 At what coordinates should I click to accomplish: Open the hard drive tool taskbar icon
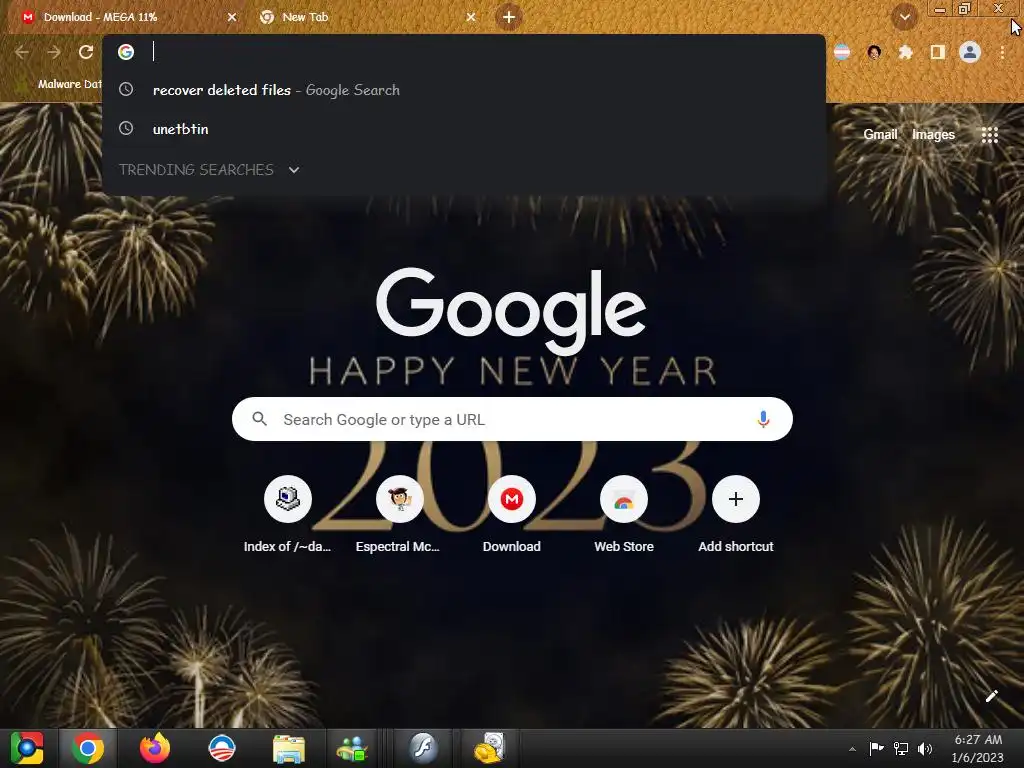click(x=490, y=748)
